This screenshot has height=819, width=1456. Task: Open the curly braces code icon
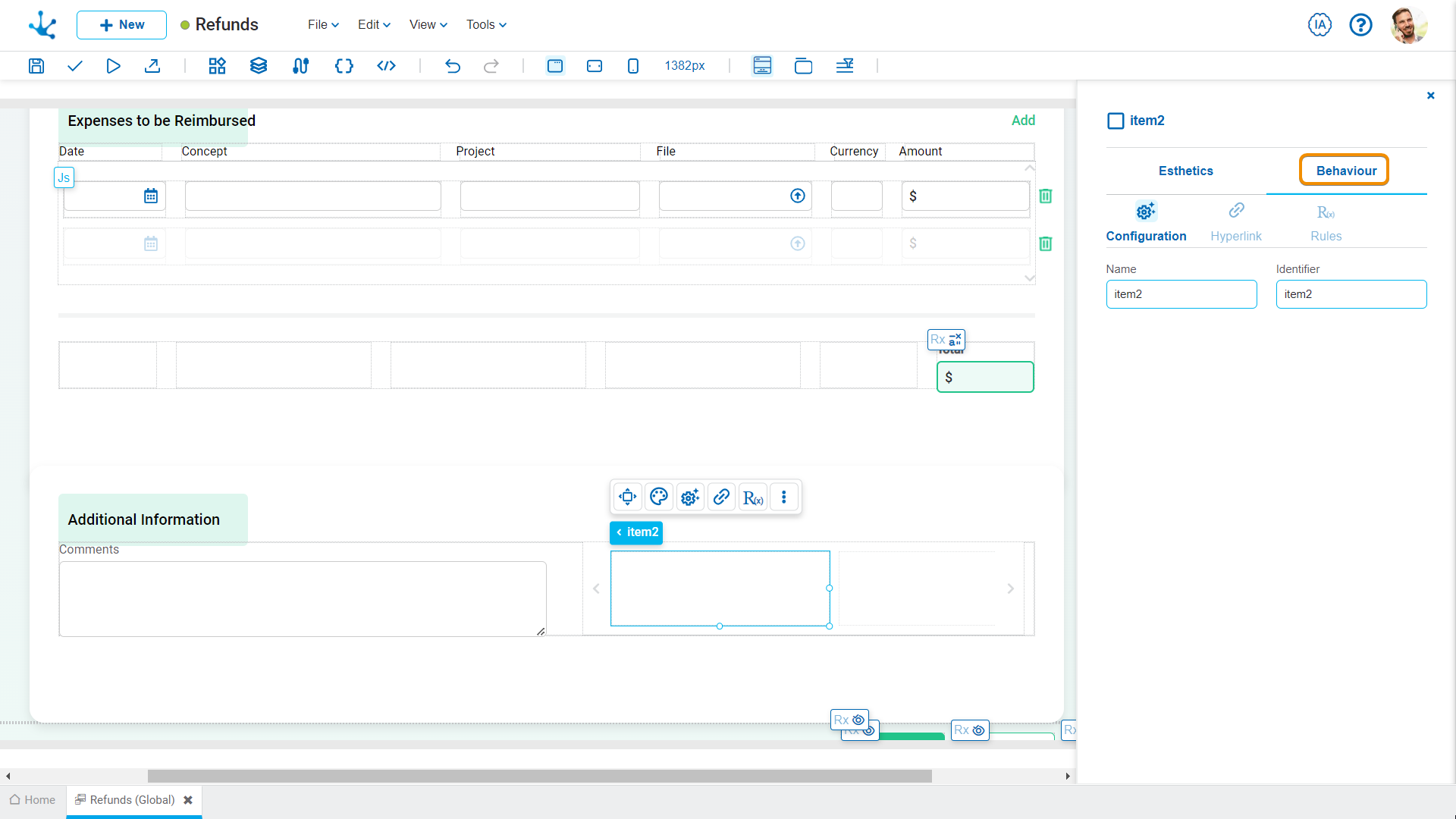tap(344, 66)
